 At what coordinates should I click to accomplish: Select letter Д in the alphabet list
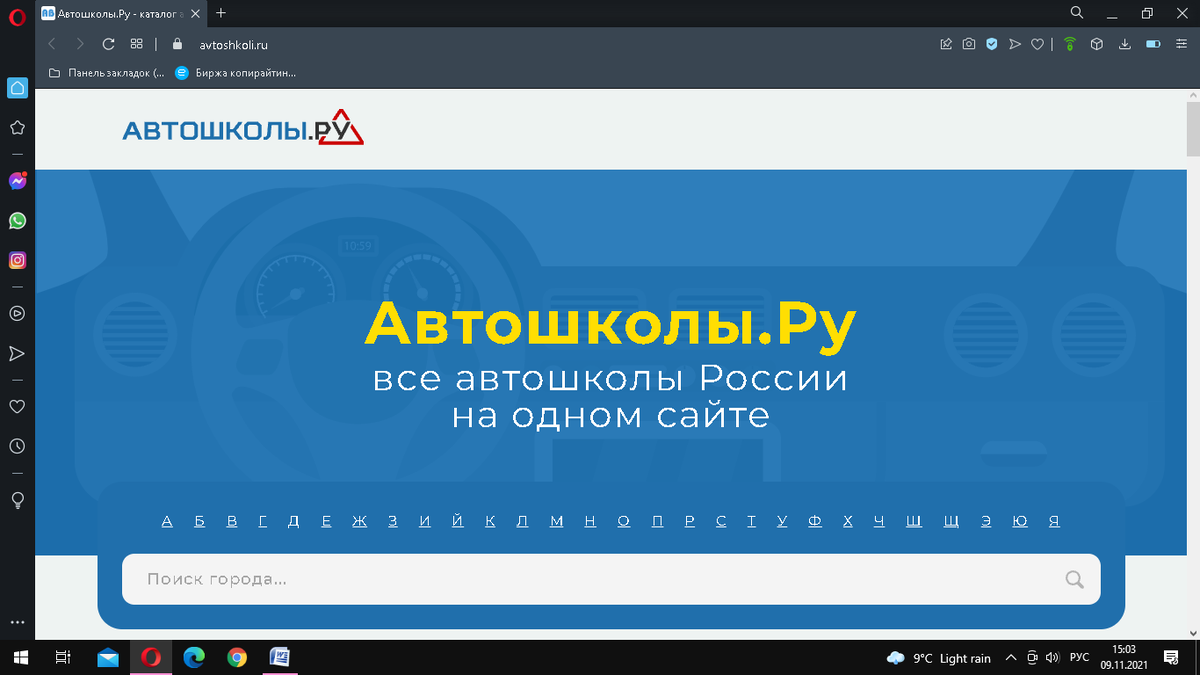[294, 521]
